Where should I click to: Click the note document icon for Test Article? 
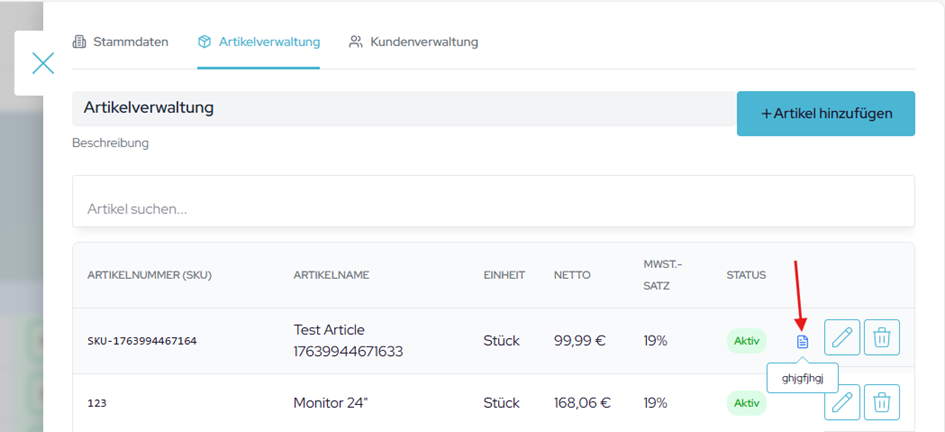click(802, 341)
